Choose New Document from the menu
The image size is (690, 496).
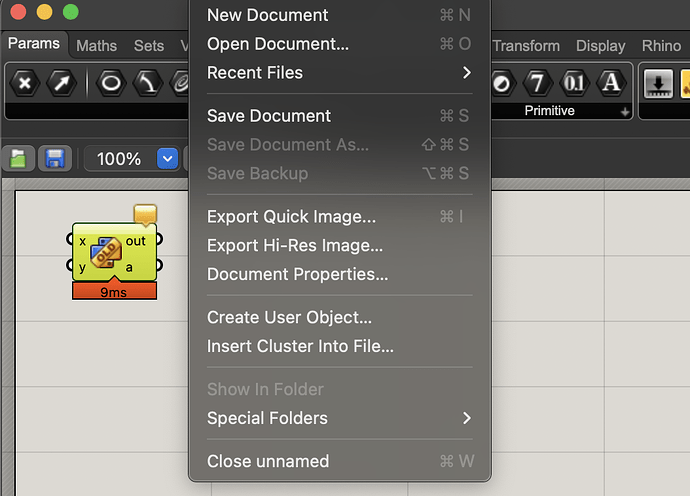point(339,15)
